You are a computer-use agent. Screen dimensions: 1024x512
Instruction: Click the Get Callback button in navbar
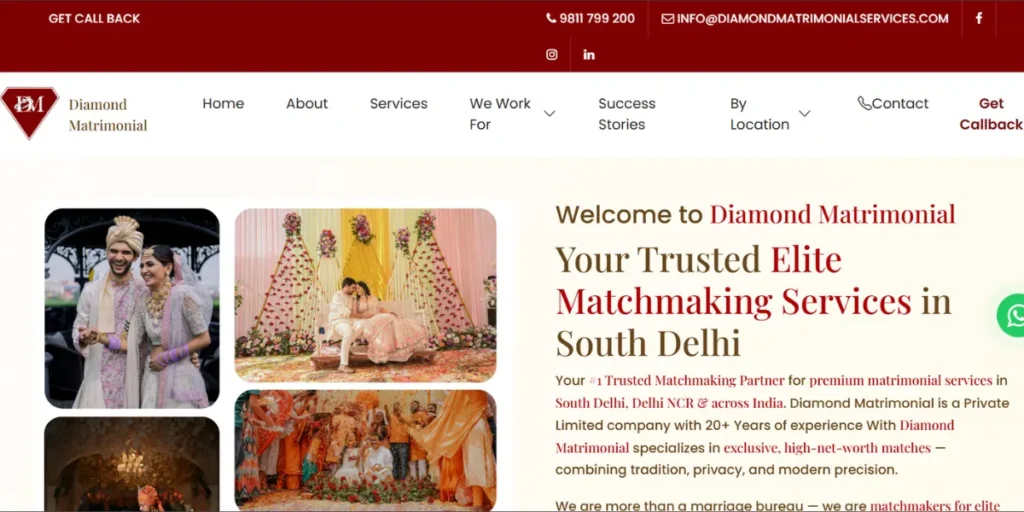[x=991, y=114]
